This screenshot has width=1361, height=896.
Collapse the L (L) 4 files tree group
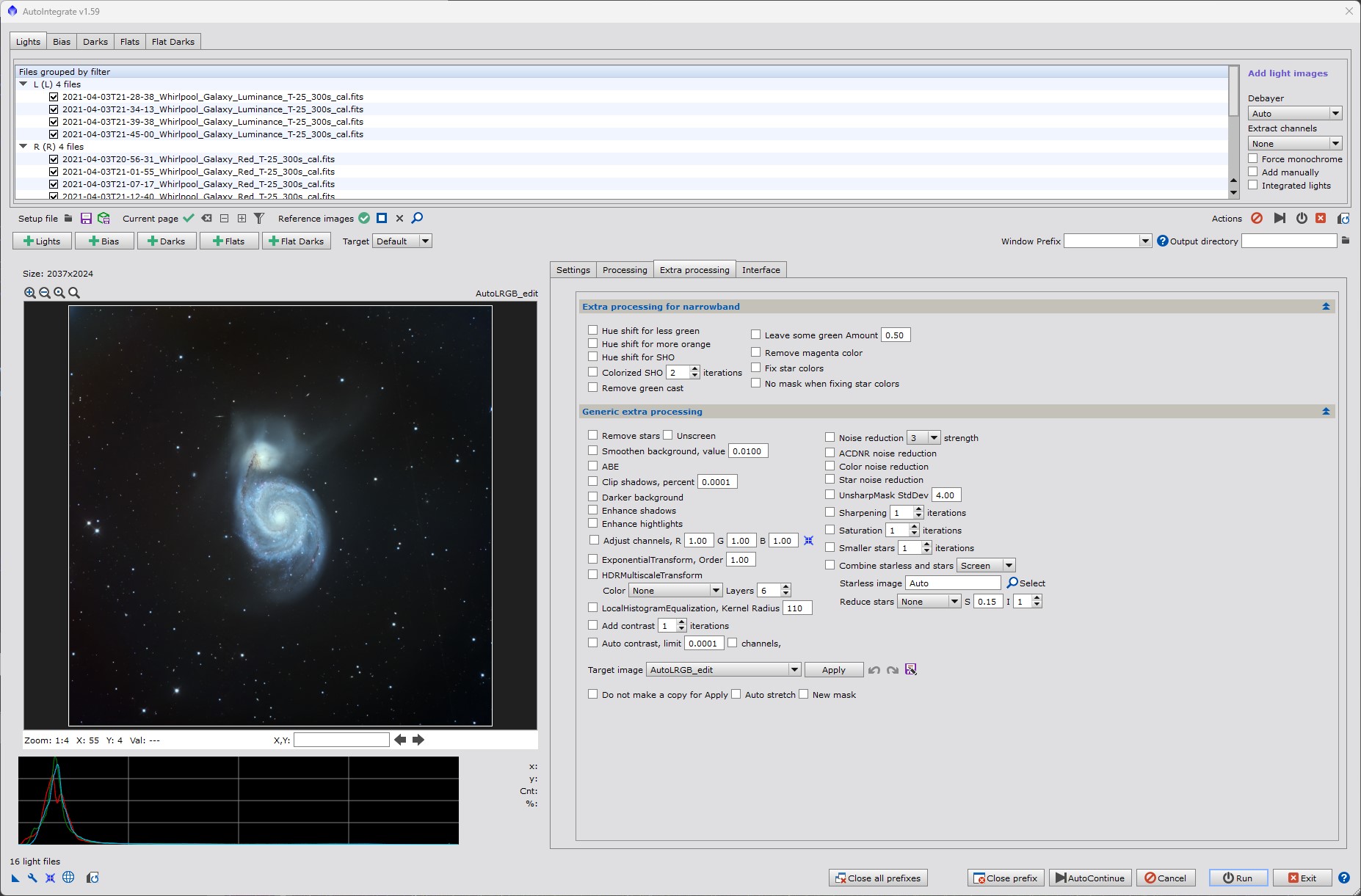[x=23, y=84]
